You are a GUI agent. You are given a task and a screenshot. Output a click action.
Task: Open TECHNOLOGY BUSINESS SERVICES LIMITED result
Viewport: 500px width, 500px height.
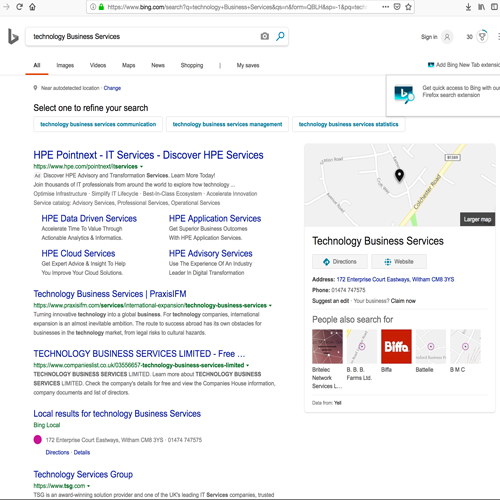139,353
